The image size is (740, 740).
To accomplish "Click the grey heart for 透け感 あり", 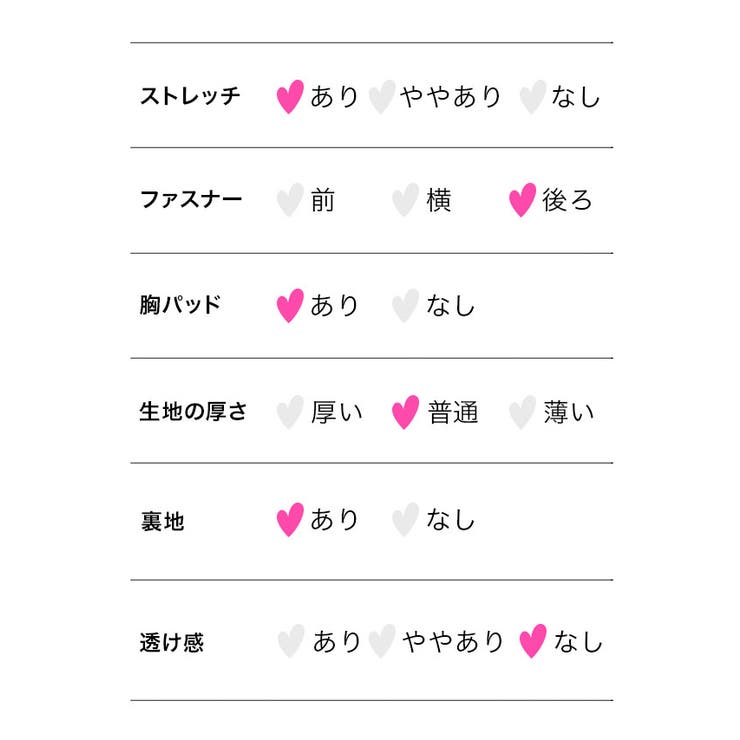I will [x=290, y=641].
